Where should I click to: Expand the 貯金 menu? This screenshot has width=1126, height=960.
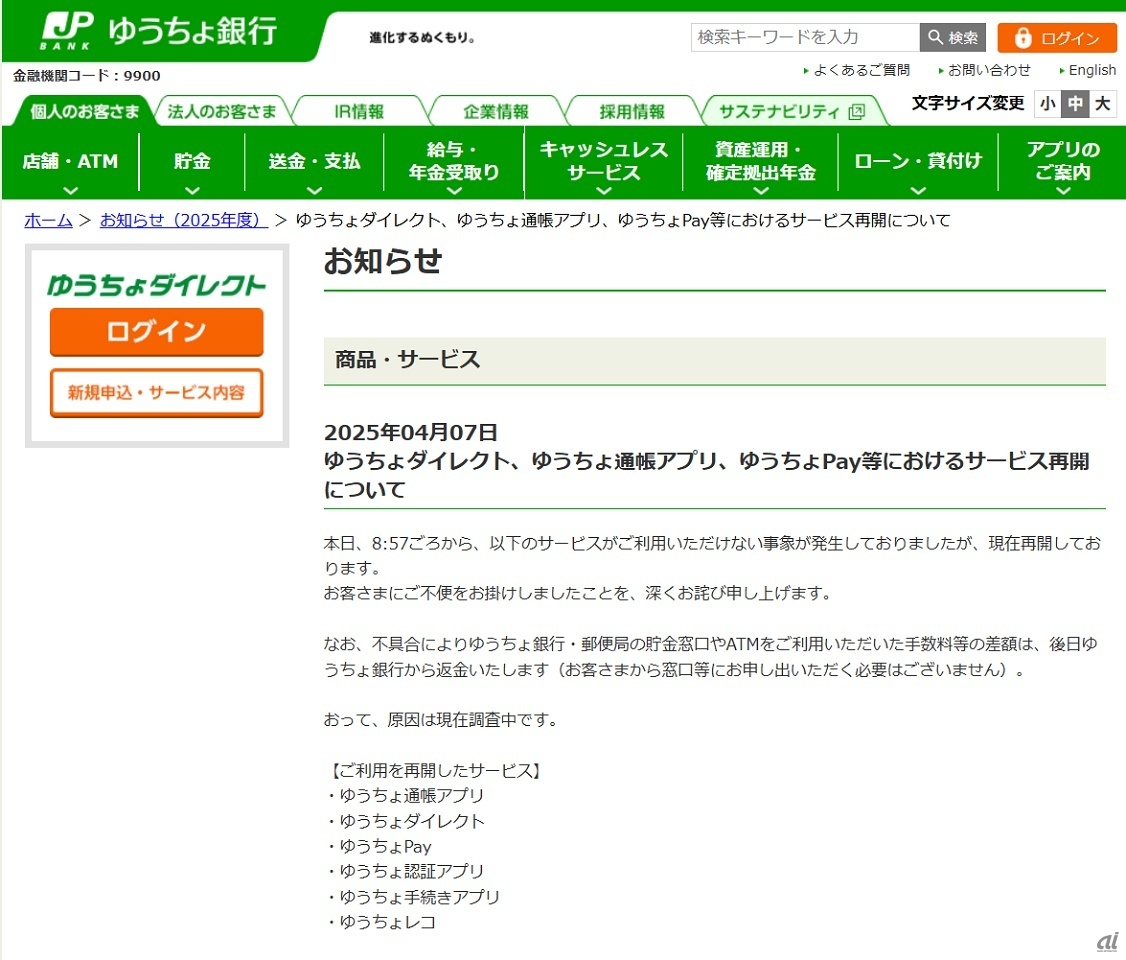[x=192, y=163]
